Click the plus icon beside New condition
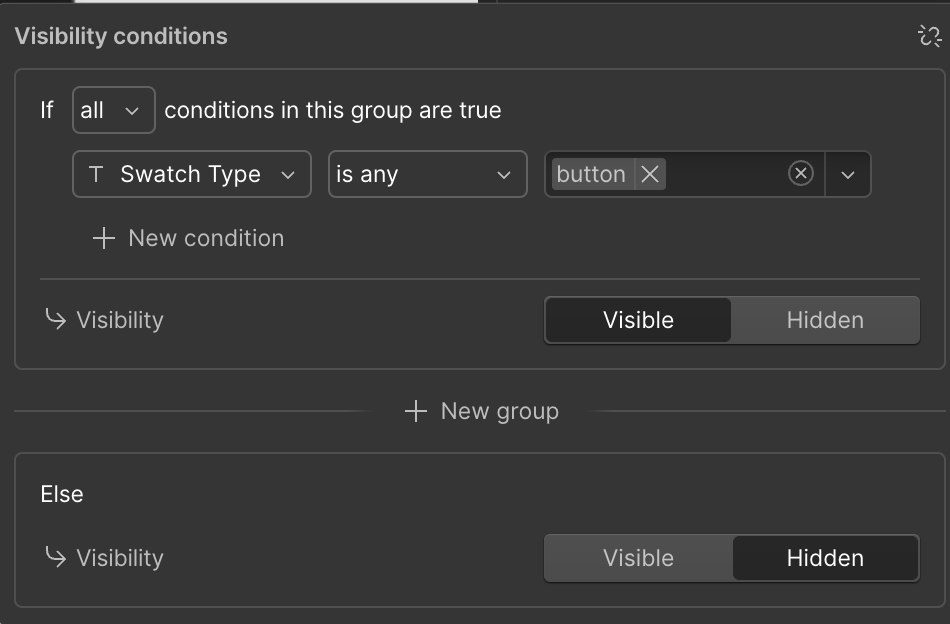The image size is (950, 624). [104, 238]
